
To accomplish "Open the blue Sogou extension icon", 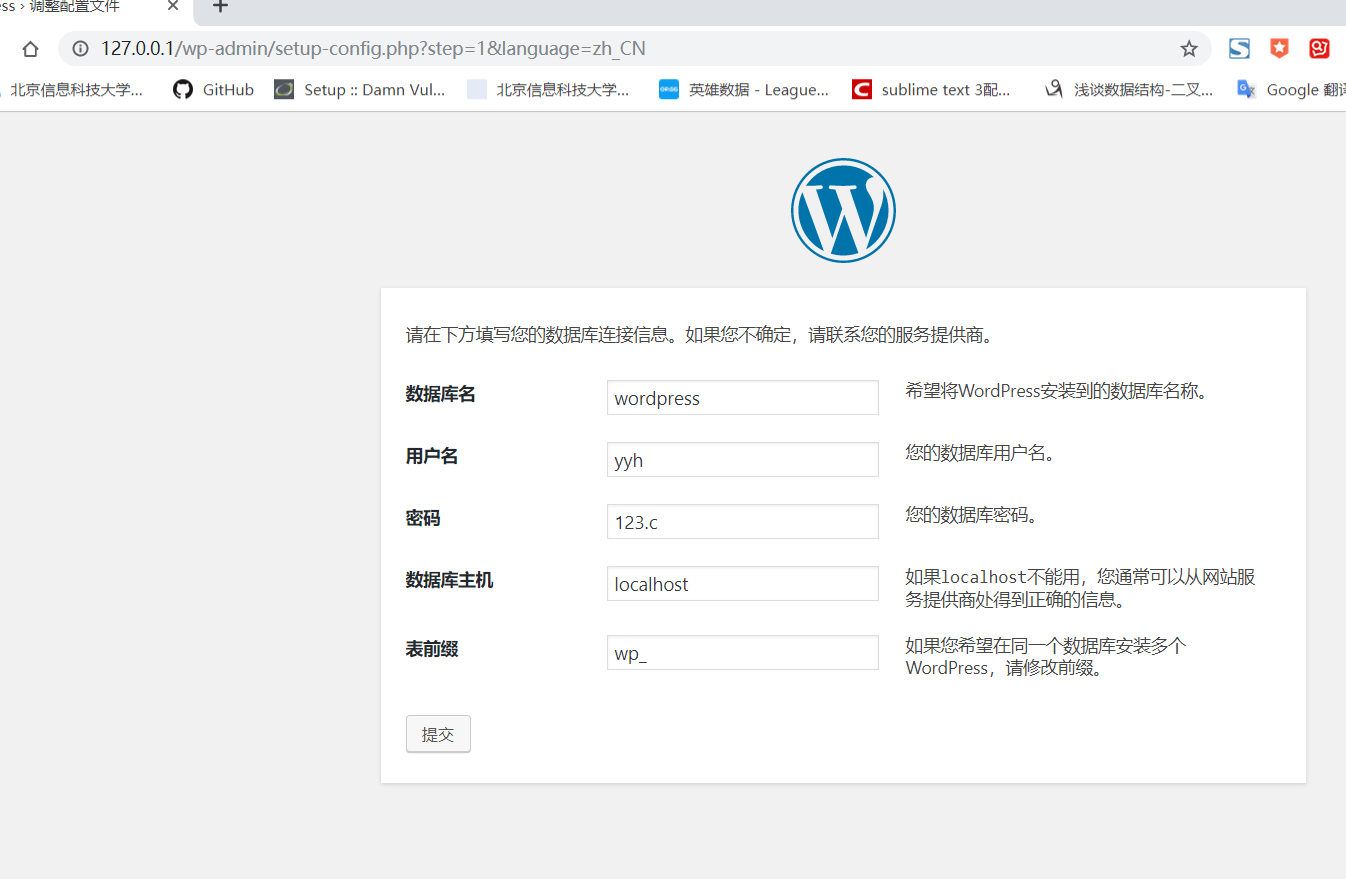I will click(1239, 48).
